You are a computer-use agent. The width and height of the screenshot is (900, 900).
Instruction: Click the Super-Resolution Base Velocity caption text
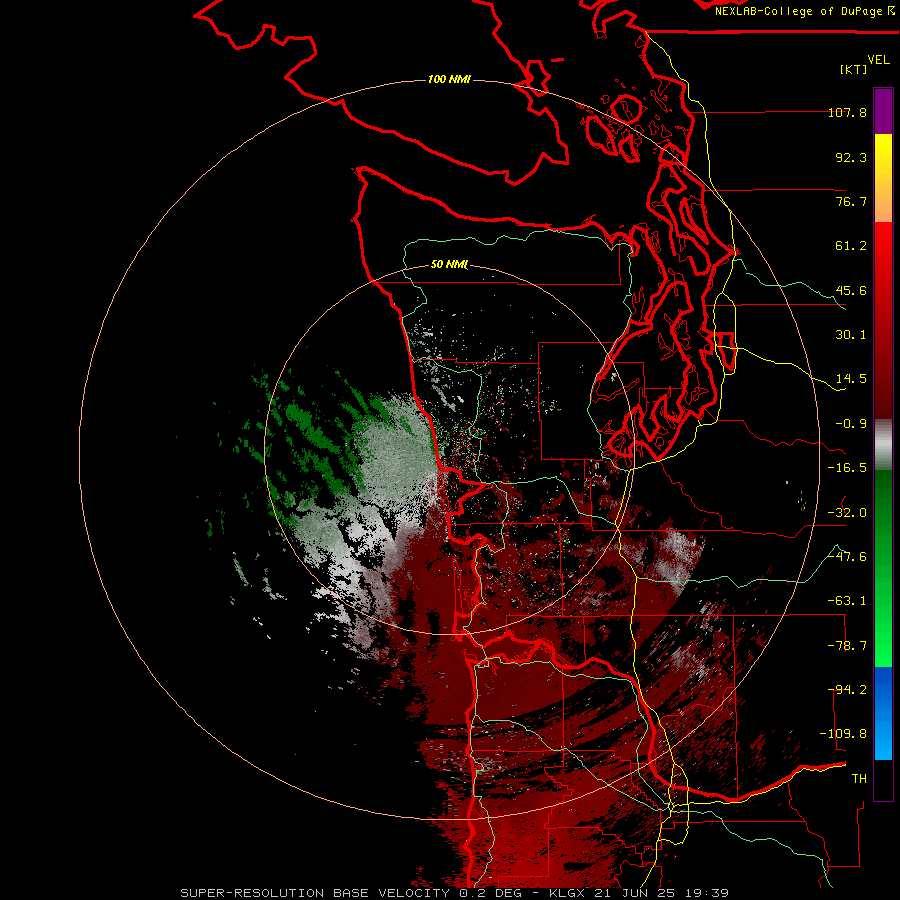click(455, 893)
